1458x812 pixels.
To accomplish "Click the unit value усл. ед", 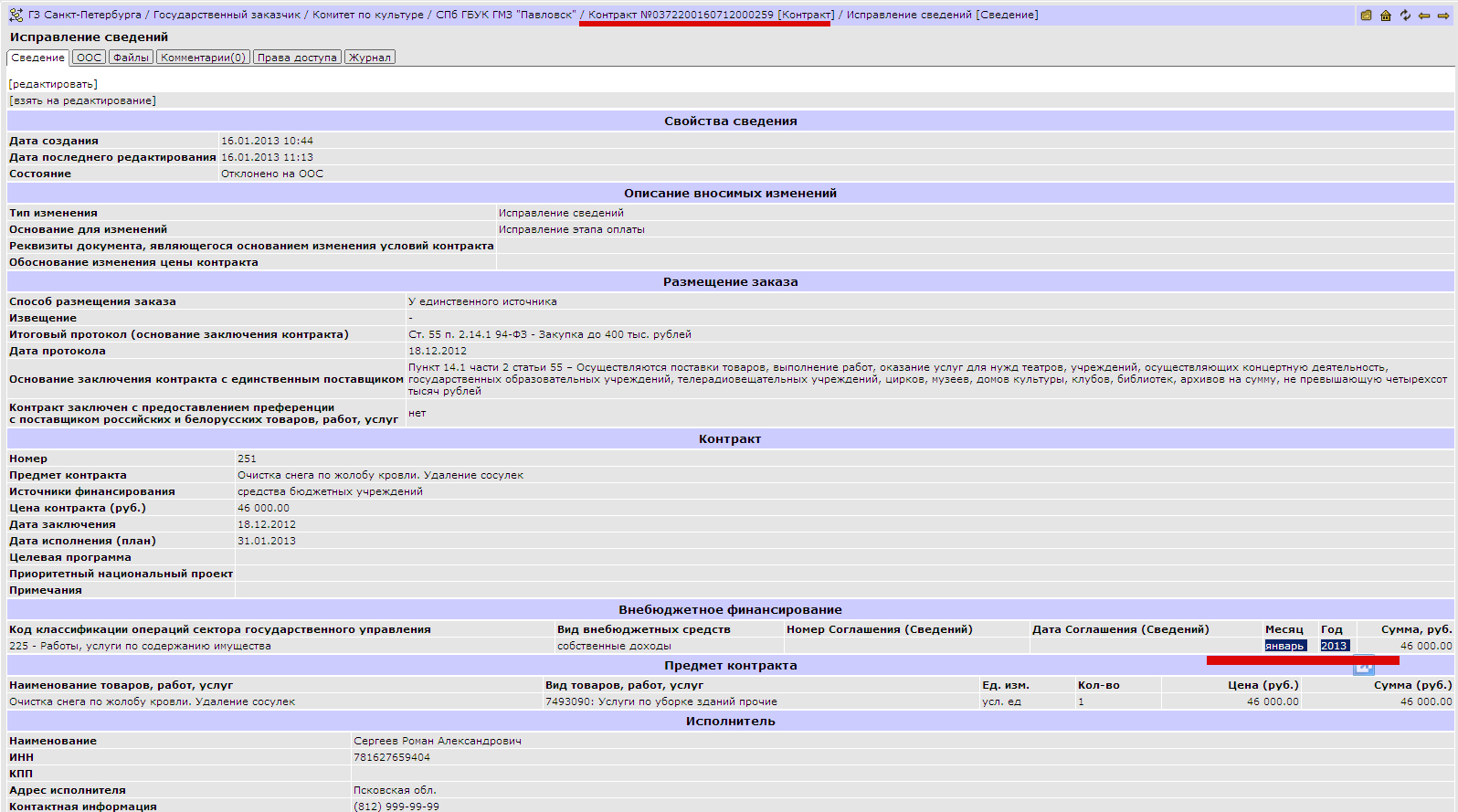I will tap(1001, 701).
